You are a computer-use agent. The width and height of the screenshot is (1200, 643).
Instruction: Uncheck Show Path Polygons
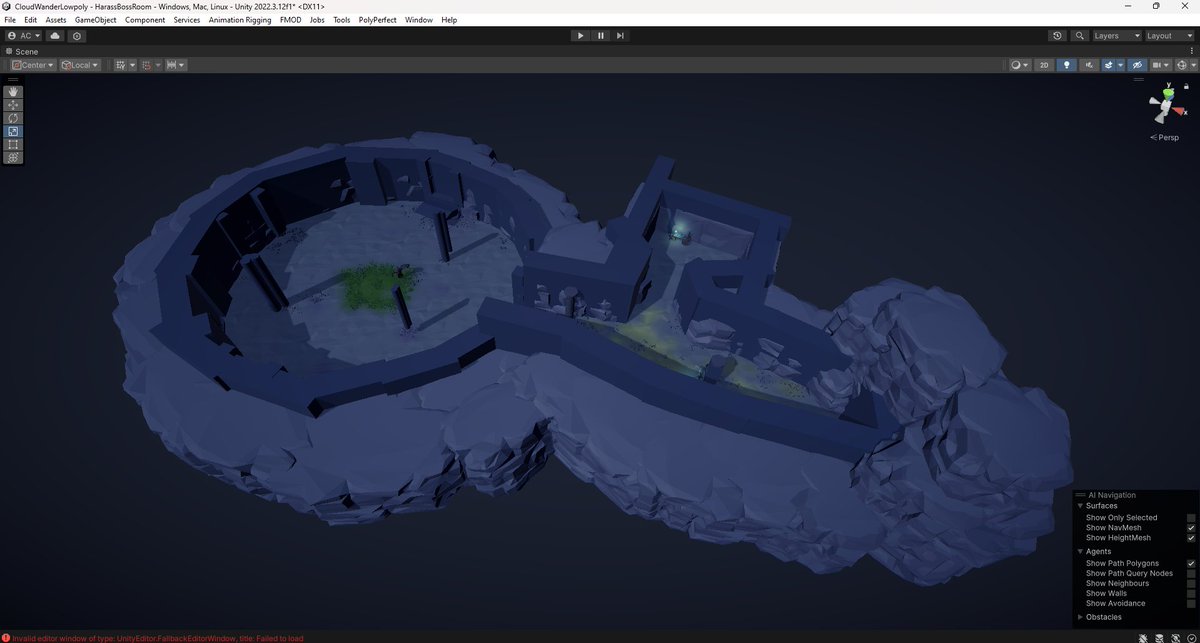tap(1191, 563)
